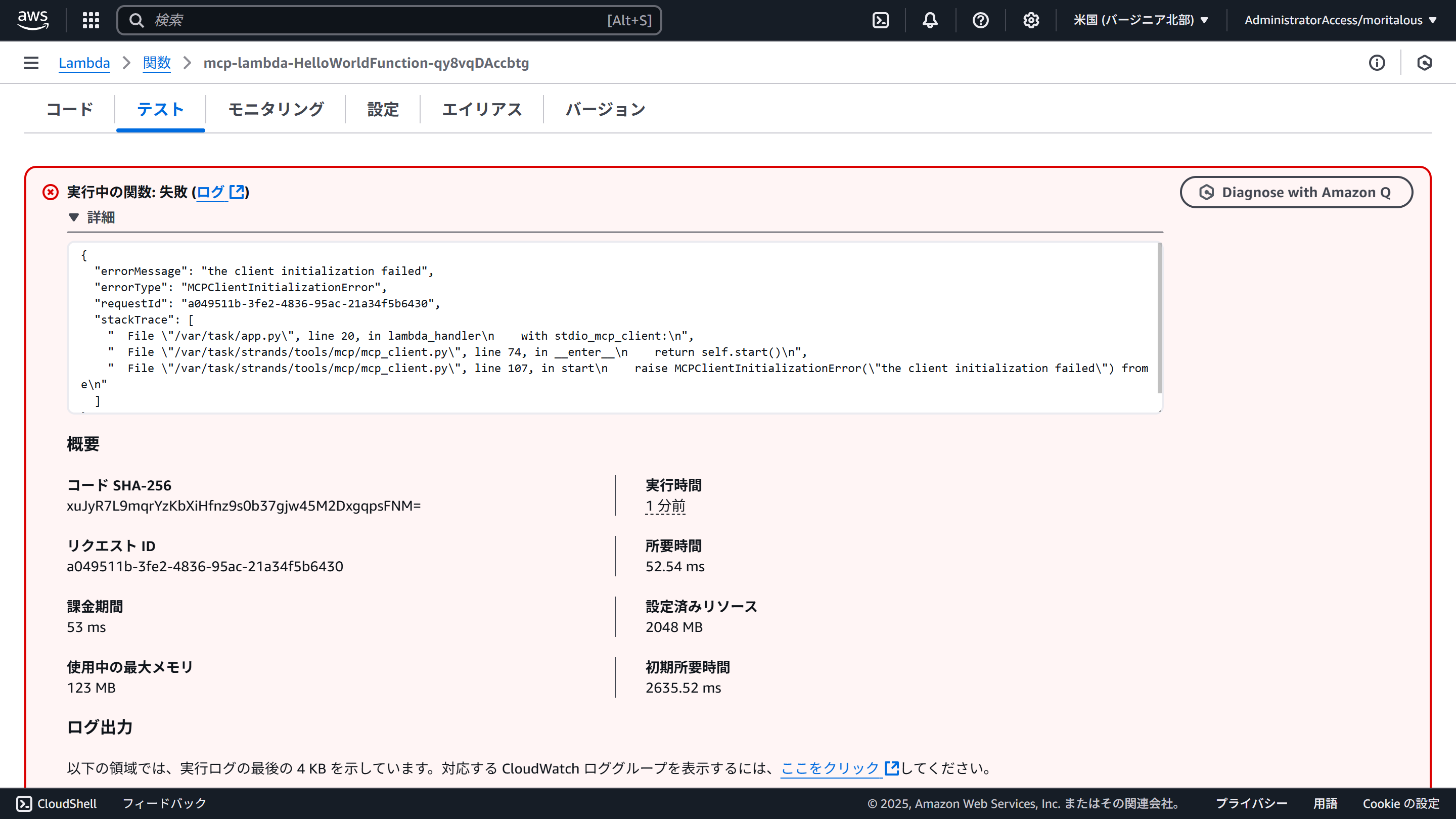Image resolution: width=1456 pixels, height=819 pixels.
Task: Click the Lambda breadcrumb link
Action: 84,63
